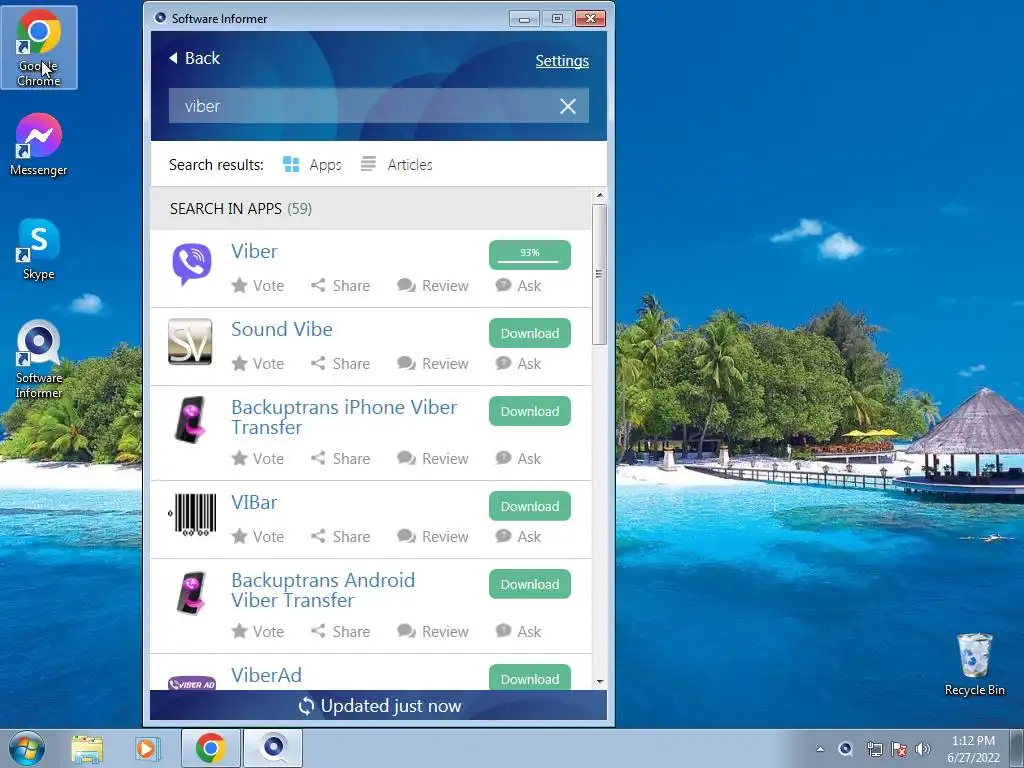The height and width of the screenshot is (768, 1024).
Task: Open the ViberAd title link
Action: [266, 675]
